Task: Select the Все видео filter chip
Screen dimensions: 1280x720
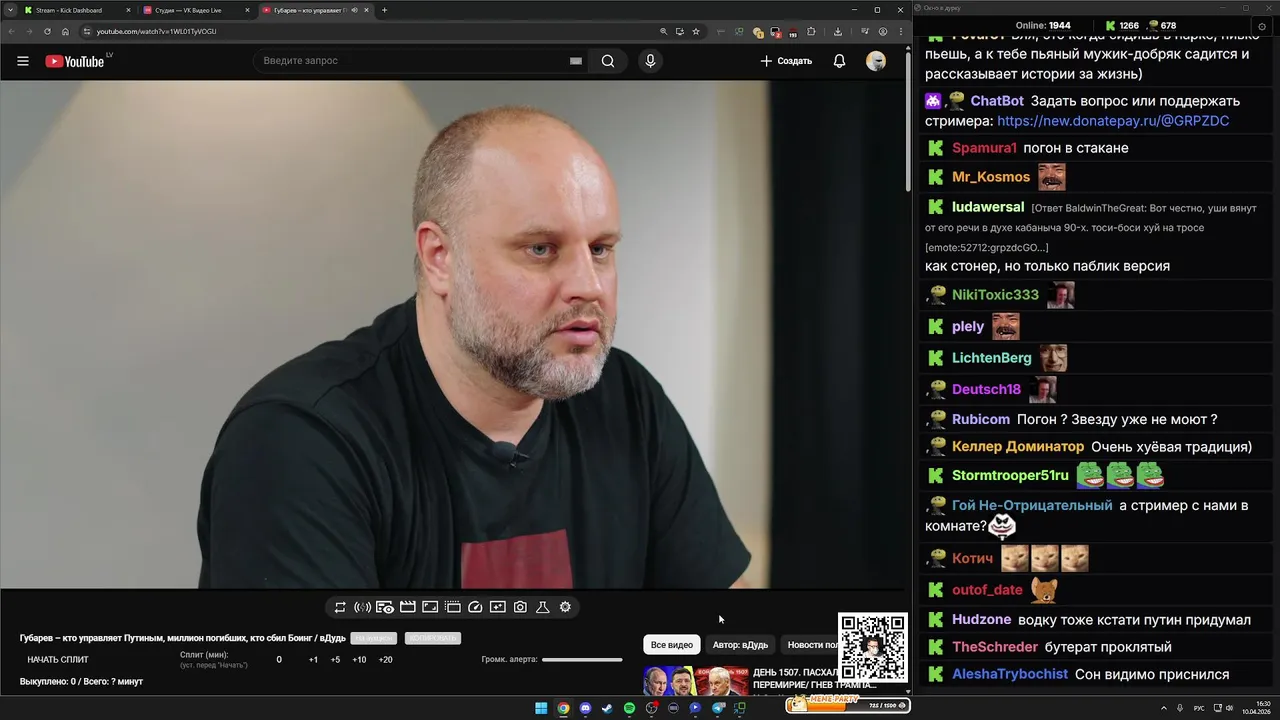Action: coord(672,645)
